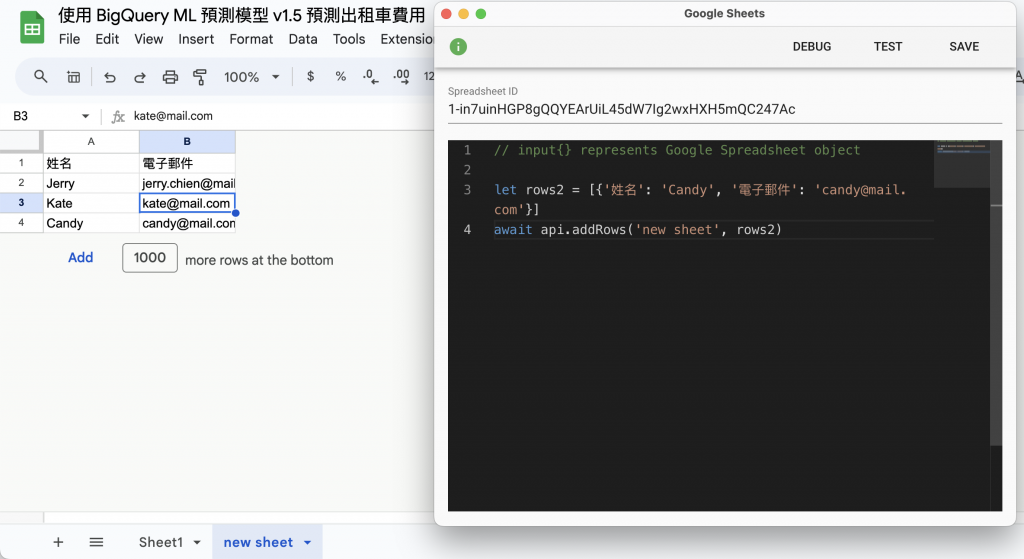The height and width of the screenshot is (559, 1024).
Task: Click code line 3 let rows2
Action: 699,199
